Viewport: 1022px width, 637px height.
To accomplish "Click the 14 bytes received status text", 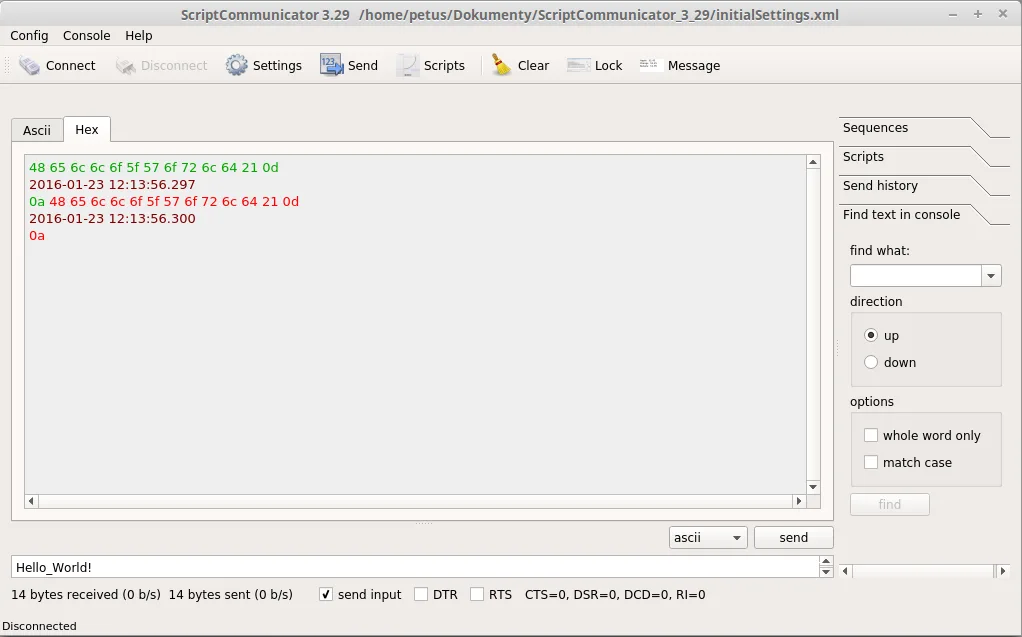I will (x=85, y=595).
